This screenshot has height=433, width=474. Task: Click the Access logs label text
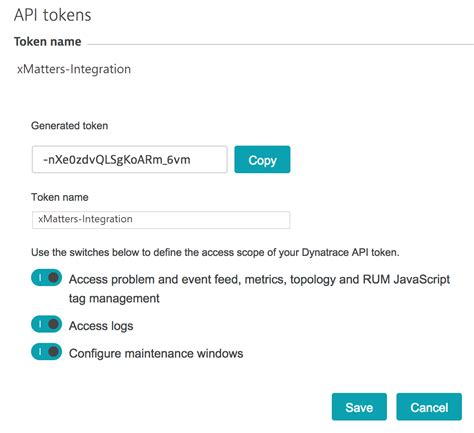click(x=101, y=326)
